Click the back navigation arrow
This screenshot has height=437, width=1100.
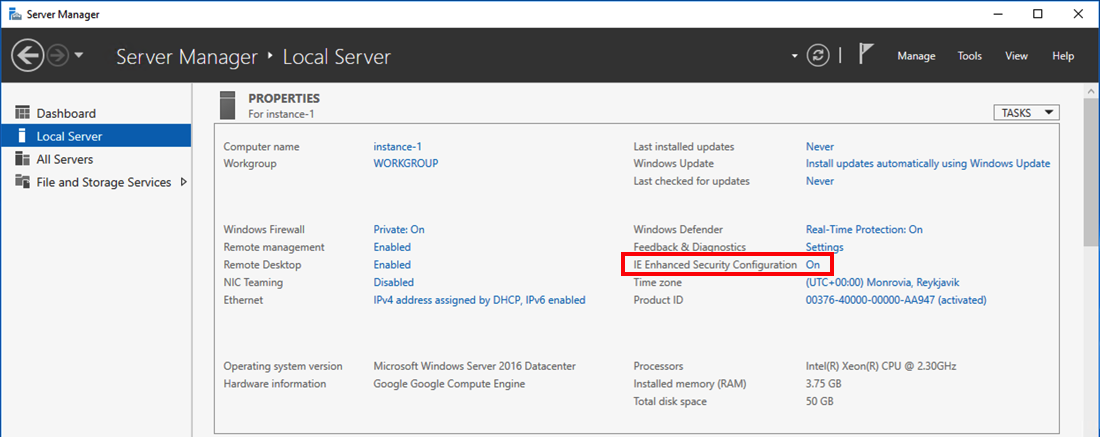point(27,56)
